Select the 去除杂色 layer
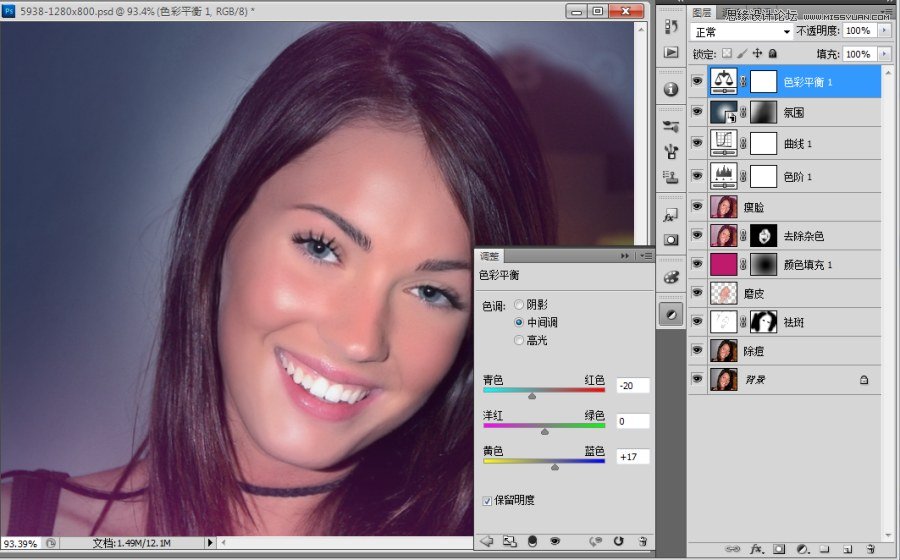This screenshot has height=560, width=900. [x=795, y=236]
